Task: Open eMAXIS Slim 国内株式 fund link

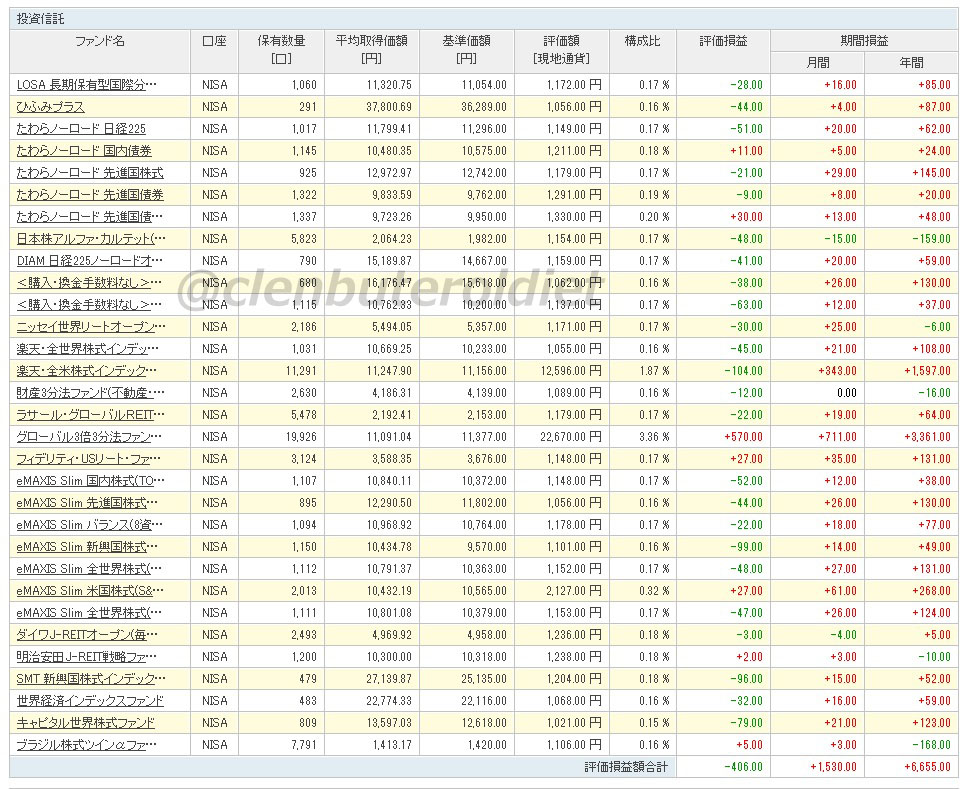Action: pos(91,481)
